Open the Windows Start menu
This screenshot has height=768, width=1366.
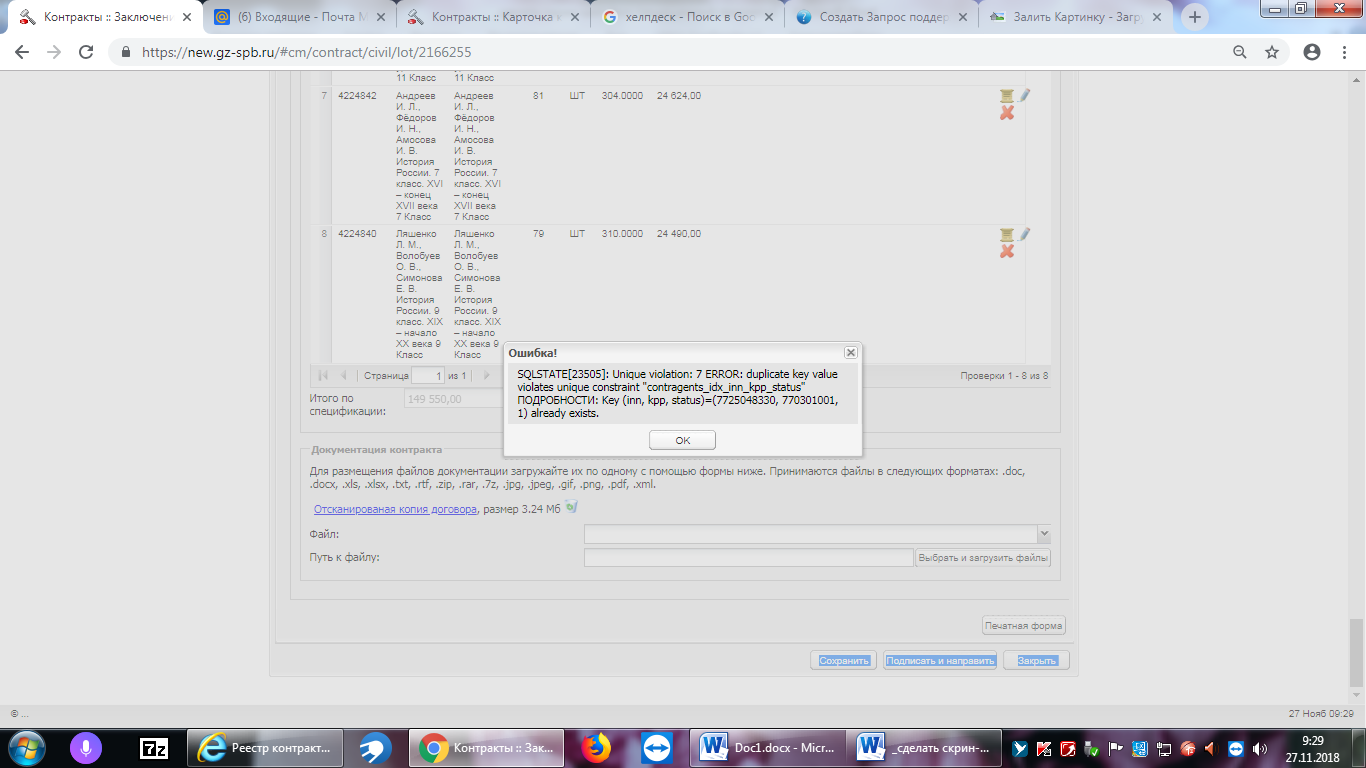(x=26, y=747)
